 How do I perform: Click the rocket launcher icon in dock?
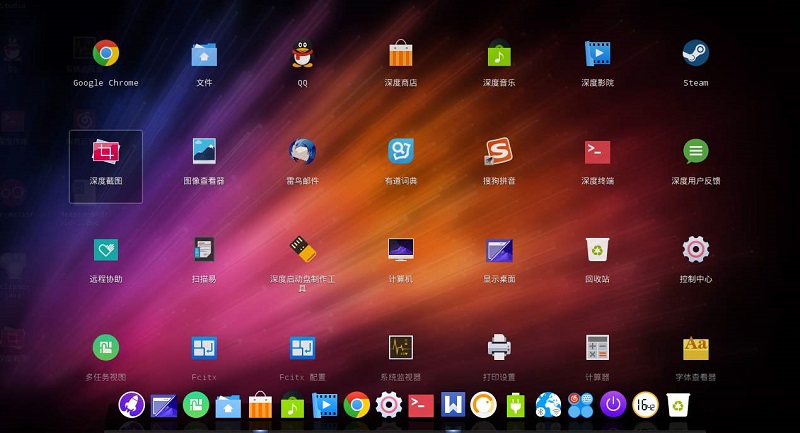(x=131, y=405)
